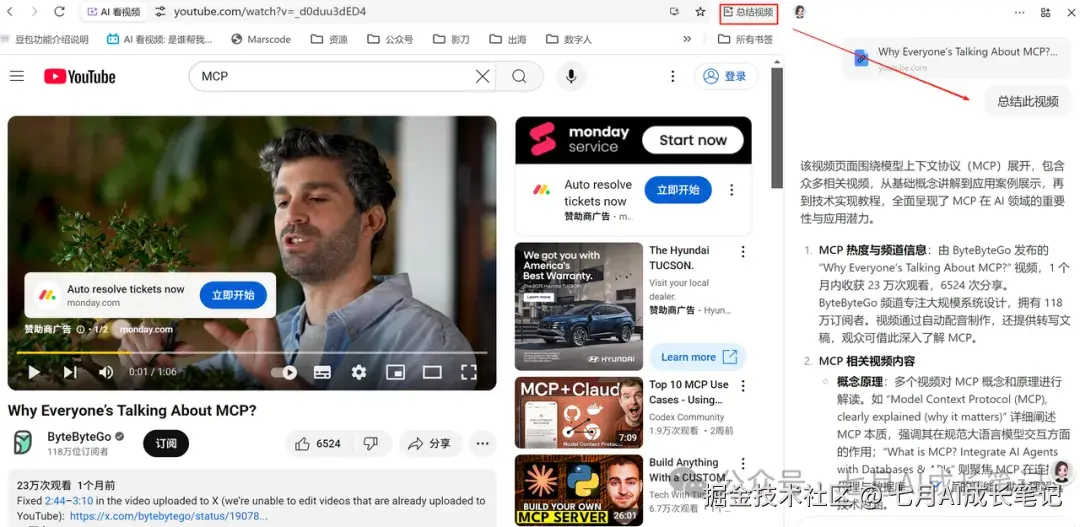Open 豆包功能介绍说明 bookmark
Screen dimensions: 1080x527
(x=45, y=39)
